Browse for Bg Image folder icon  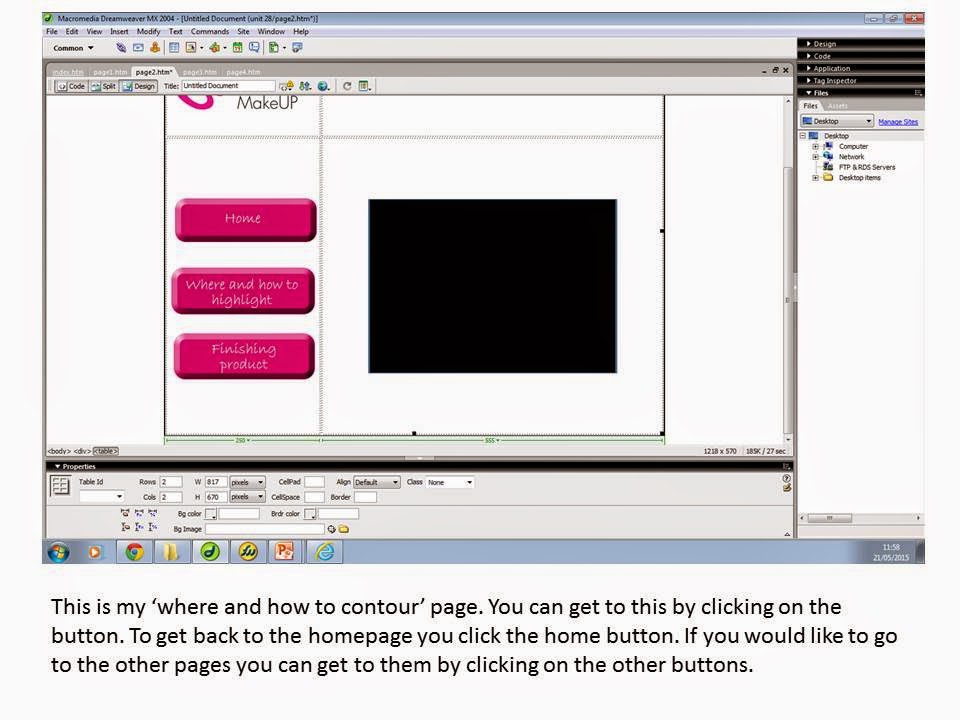343,529
